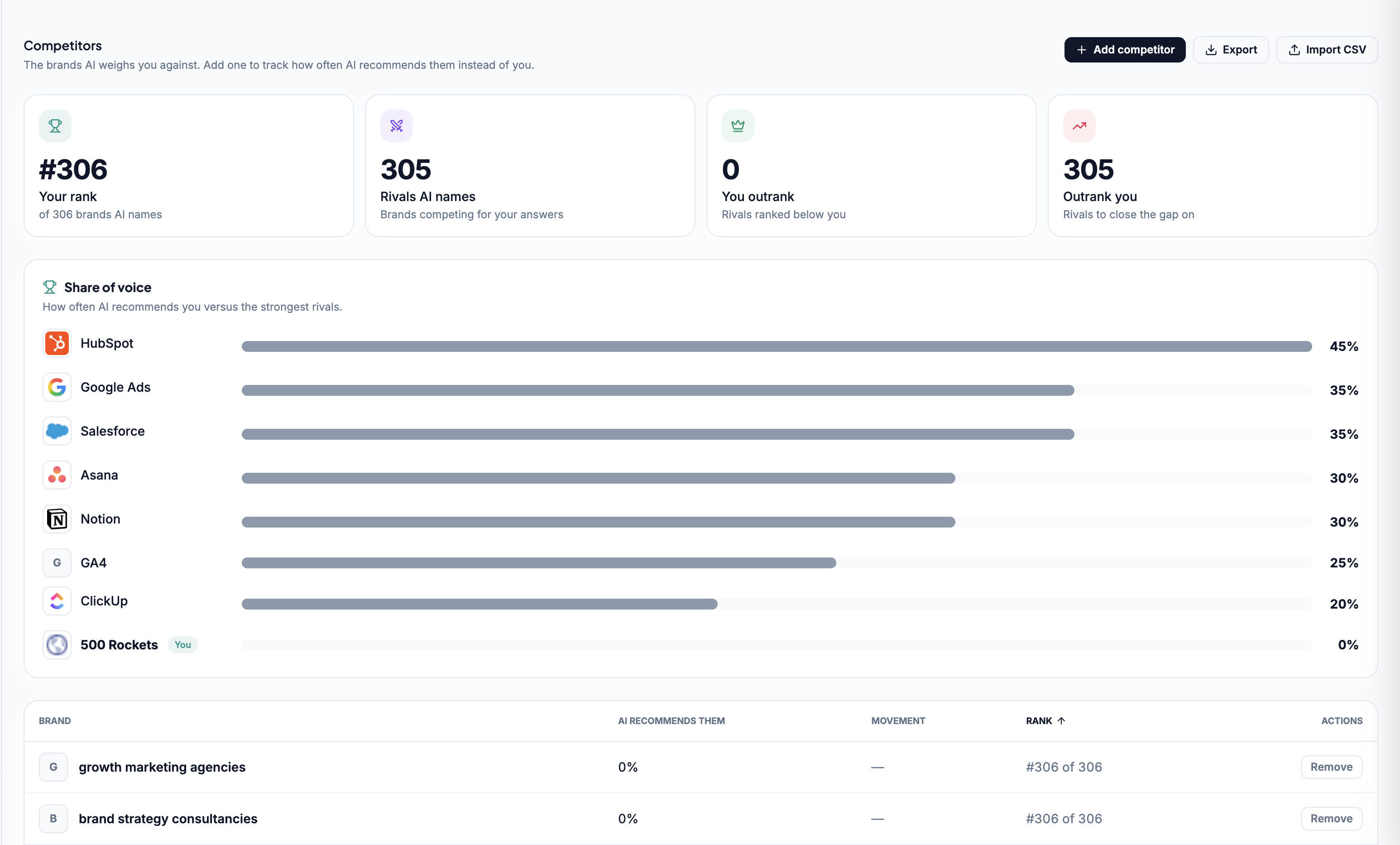1400x845 pixels.
Task: Click '#306 of 306' in brand strategy row
Action: 1064,819
